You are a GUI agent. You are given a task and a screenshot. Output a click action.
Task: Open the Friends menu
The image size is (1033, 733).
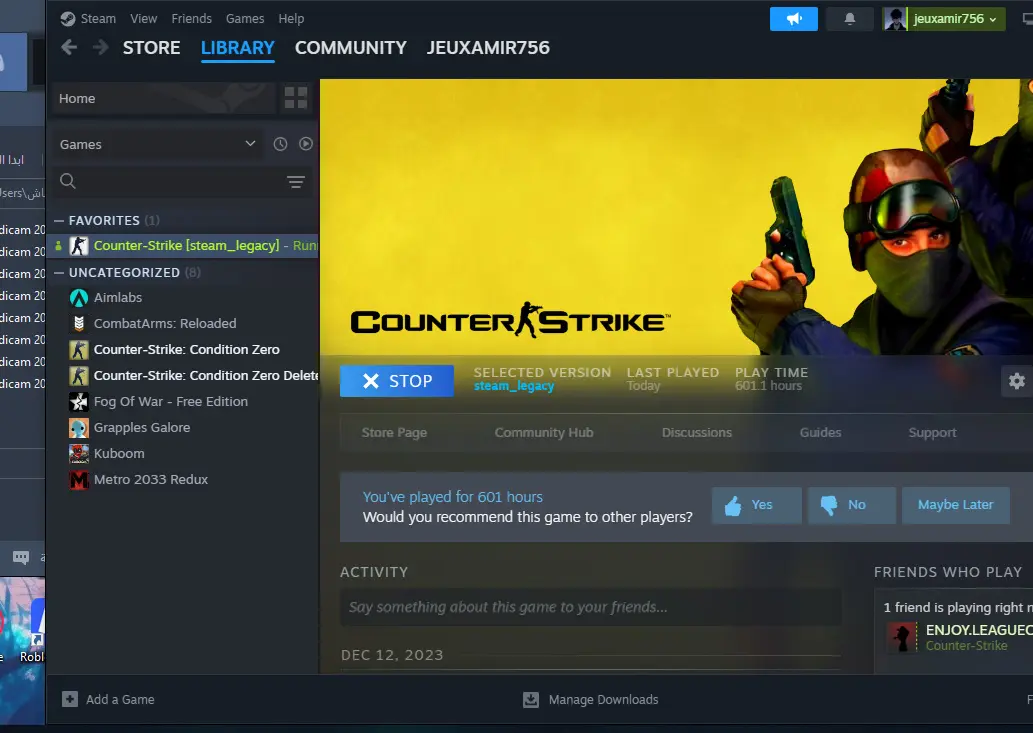click(192, 18)
